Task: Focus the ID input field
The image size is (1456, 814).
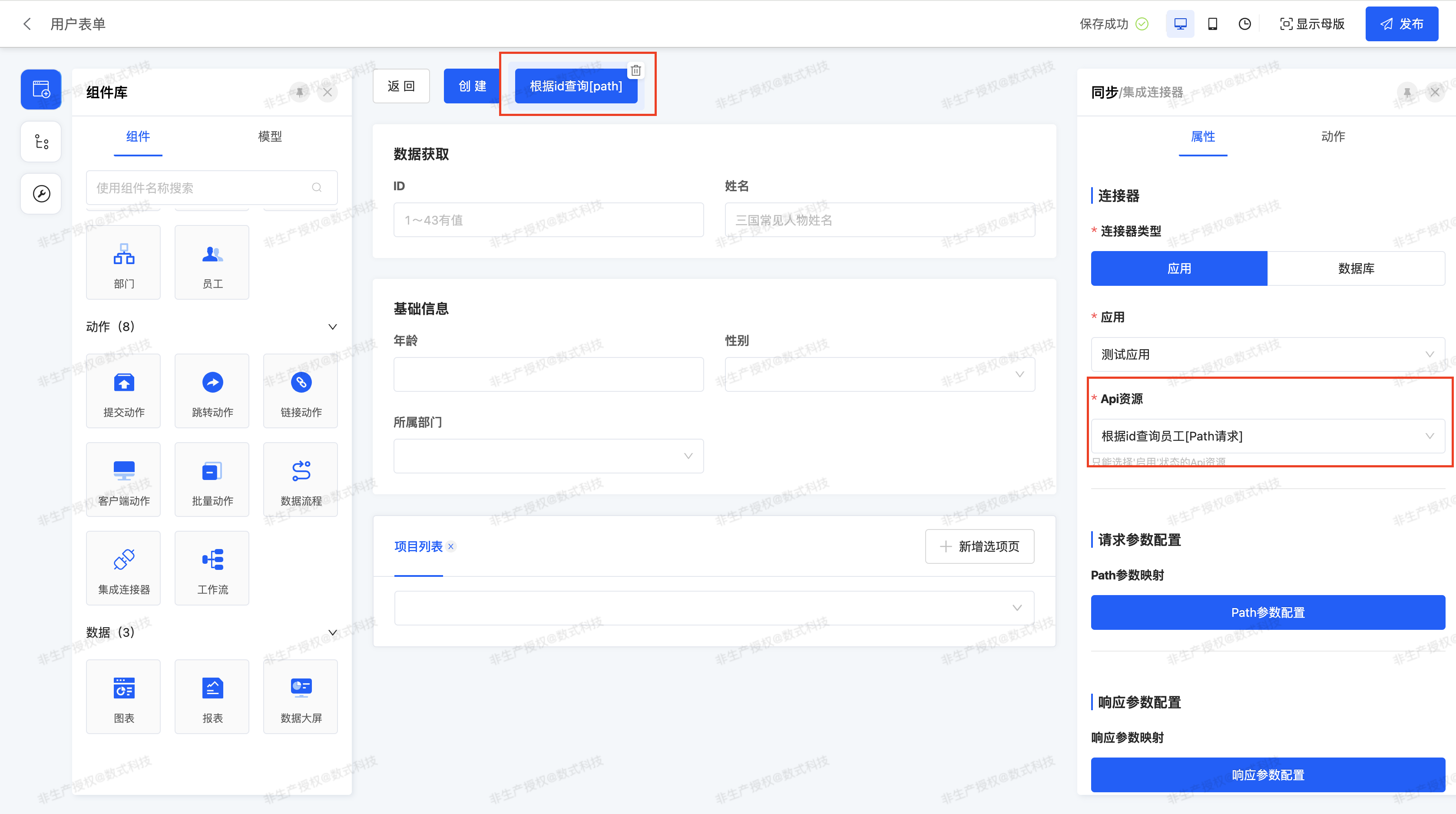Action: (x=548, y=220)
